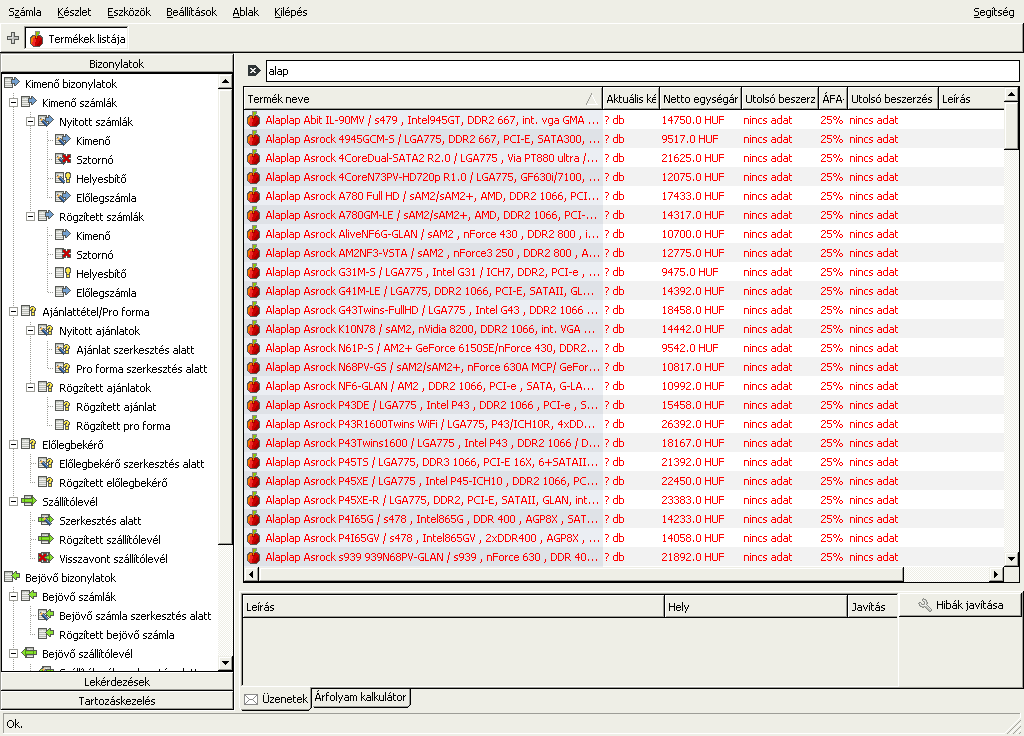Click product icon of Asrock P45TS row

pos(253,462)
